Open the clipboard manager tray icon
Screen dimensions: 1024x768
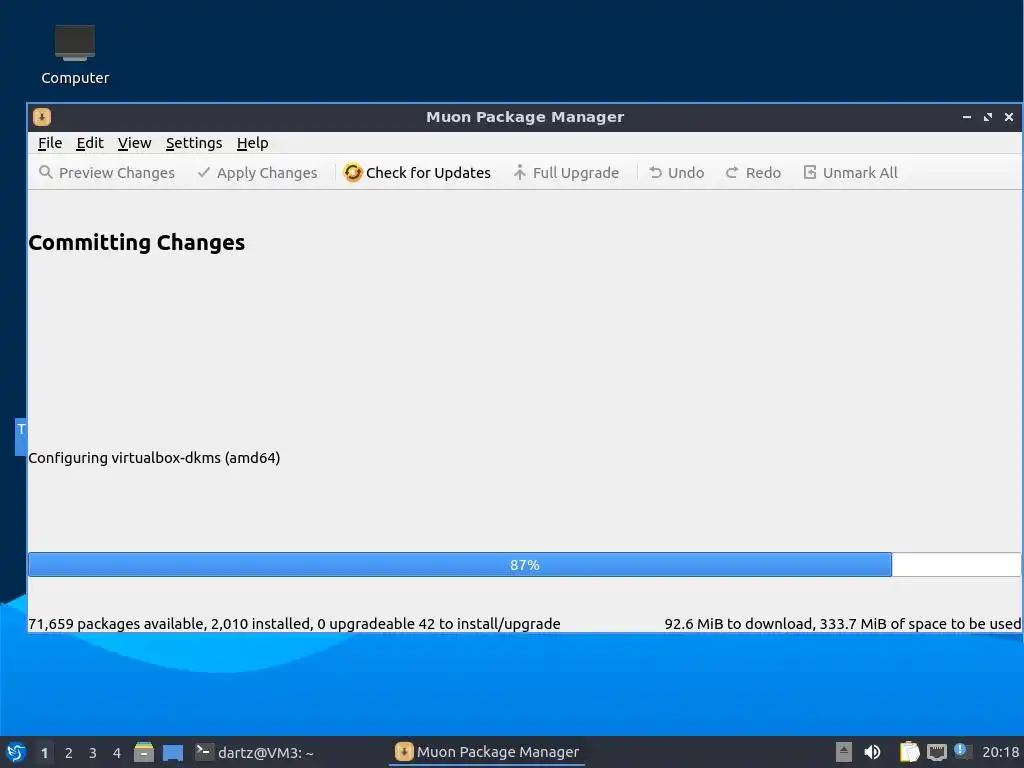[909, 752]
